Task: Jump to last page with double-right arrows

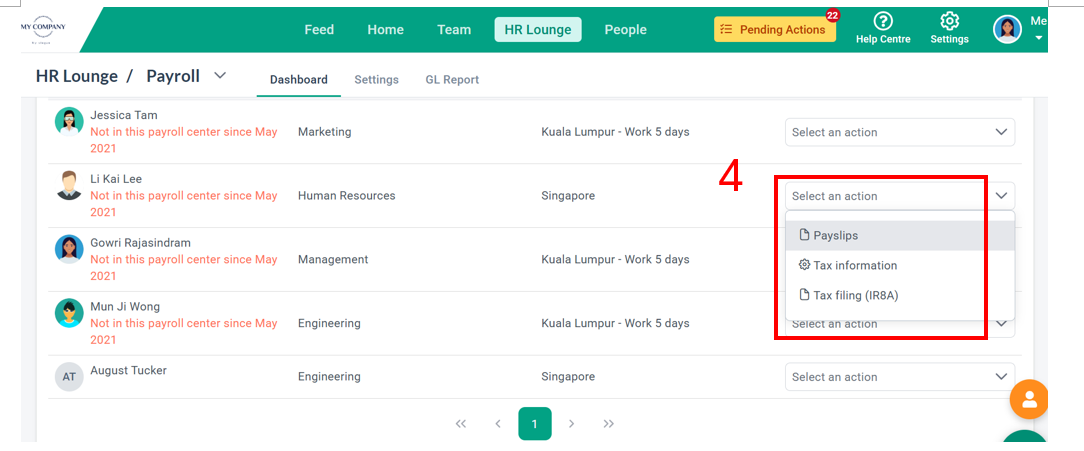Action: point(608,424)
